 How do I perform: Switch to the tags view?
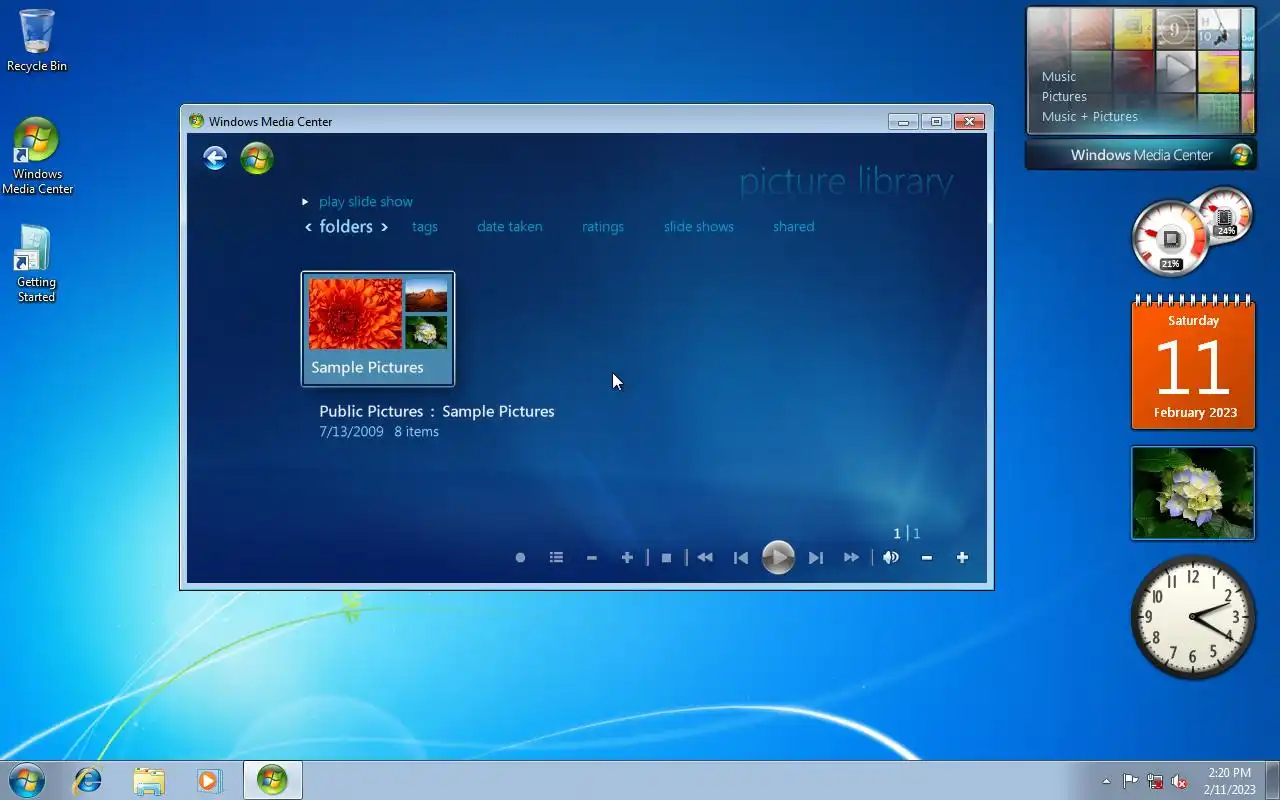tap(425, 227)
